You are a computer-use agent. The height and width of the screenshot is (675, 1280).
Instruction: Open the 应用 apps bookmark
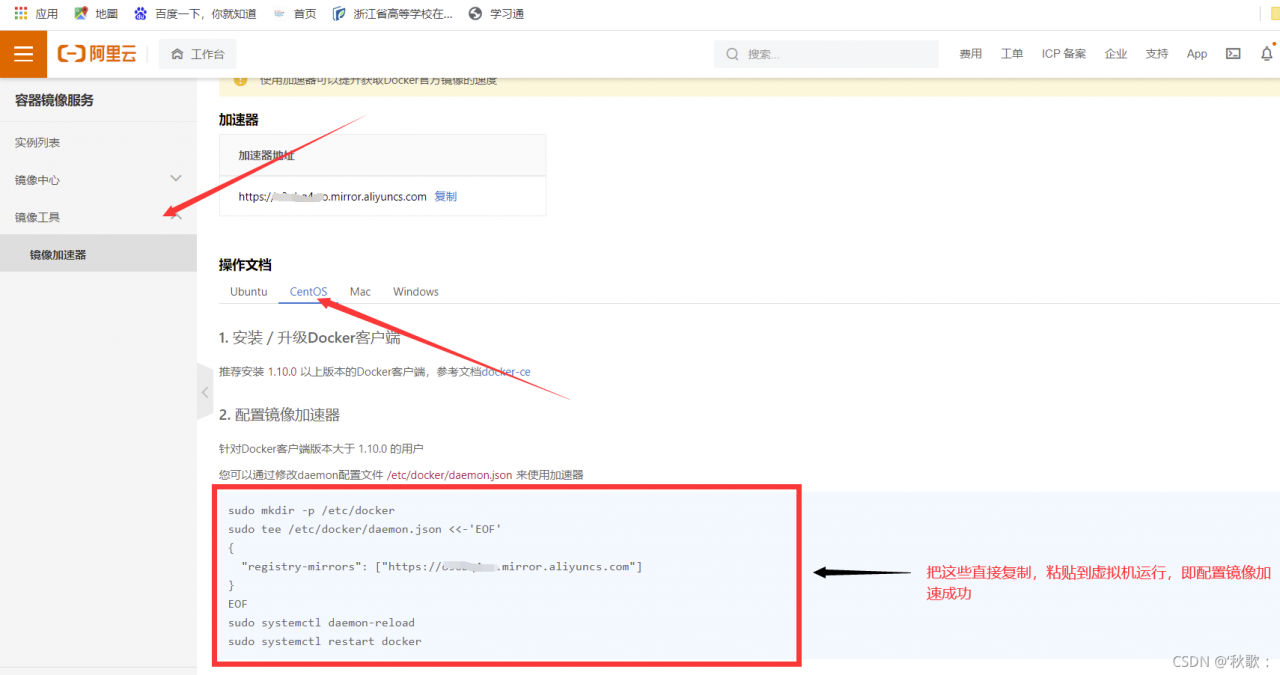coord(36,14)
